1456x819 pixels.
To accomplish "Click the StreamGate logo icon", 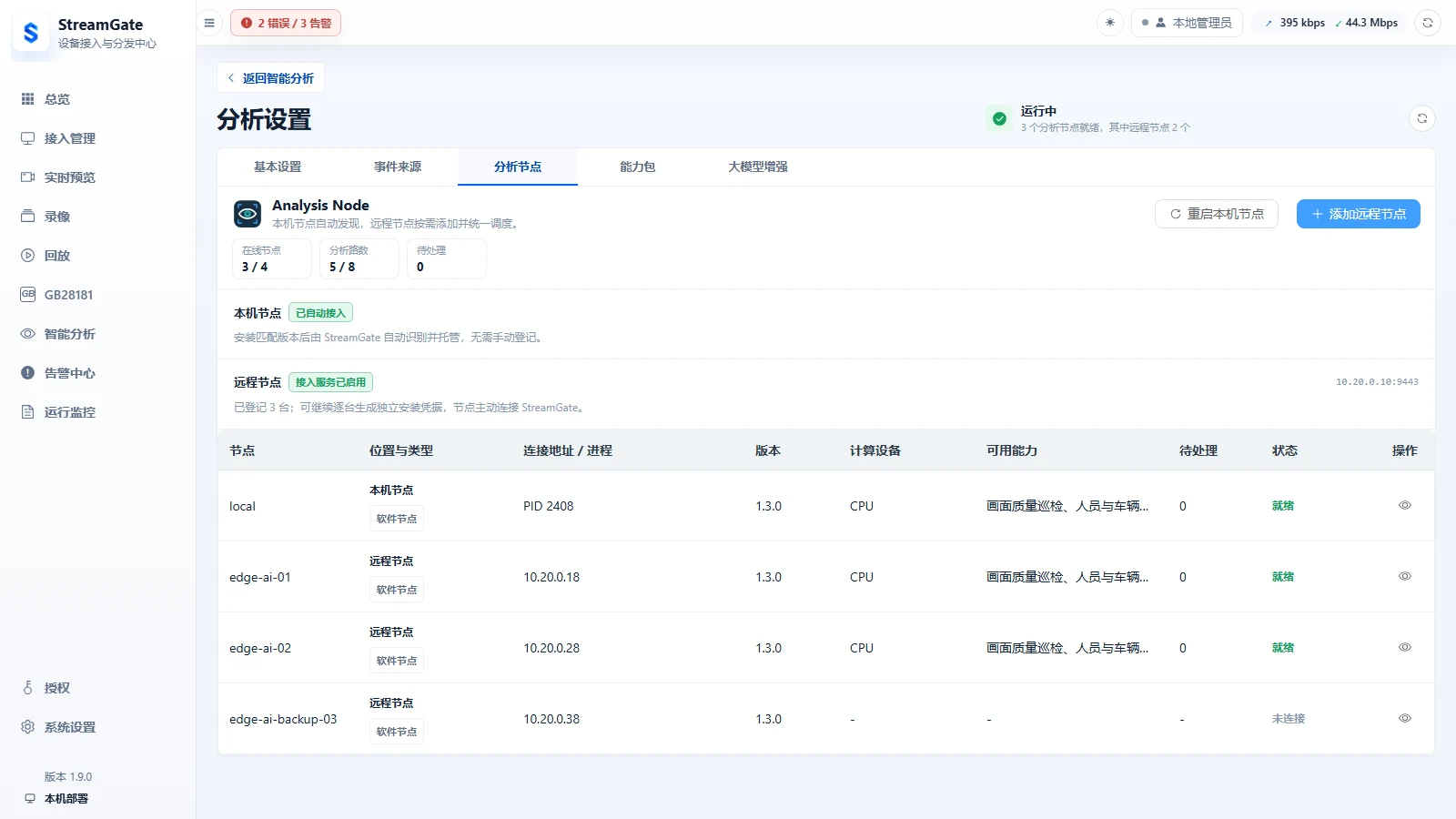I will pyautogui.click(x=31, y=33).
